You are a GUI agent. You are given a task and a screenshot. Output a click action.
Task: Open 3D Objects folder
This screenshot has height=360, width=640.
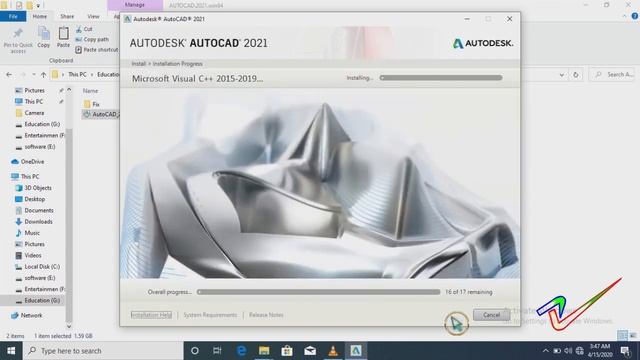[x=38, y=188]
